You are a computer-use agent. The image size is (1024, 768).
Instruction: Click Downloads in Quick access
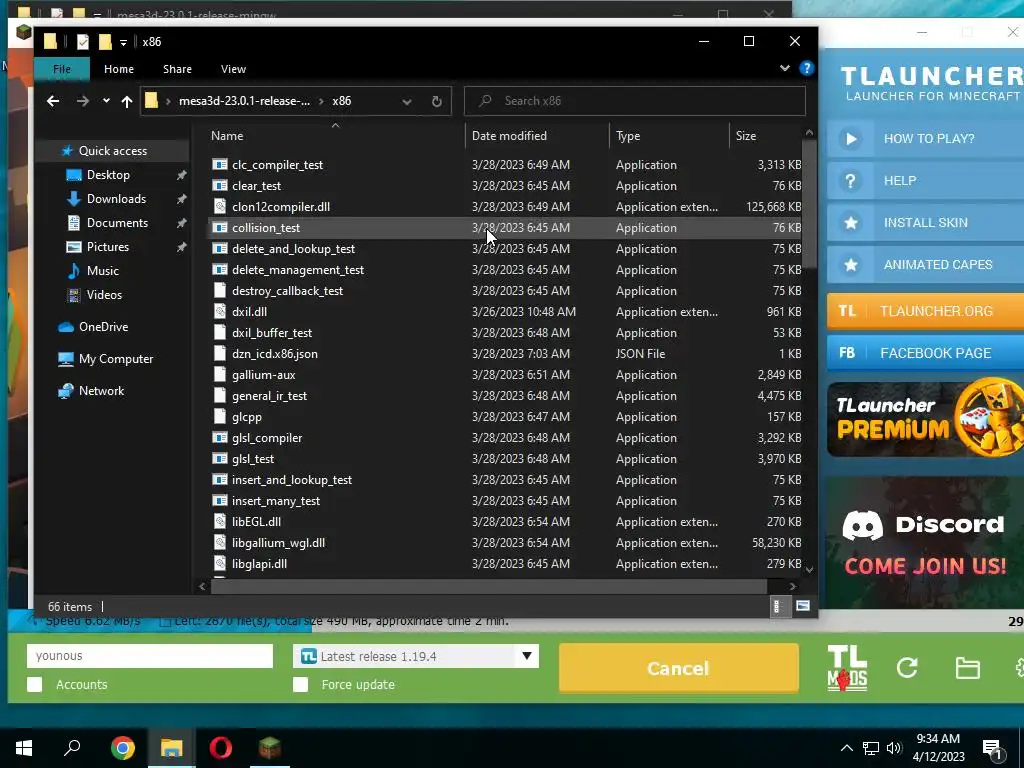coord(116,199)
